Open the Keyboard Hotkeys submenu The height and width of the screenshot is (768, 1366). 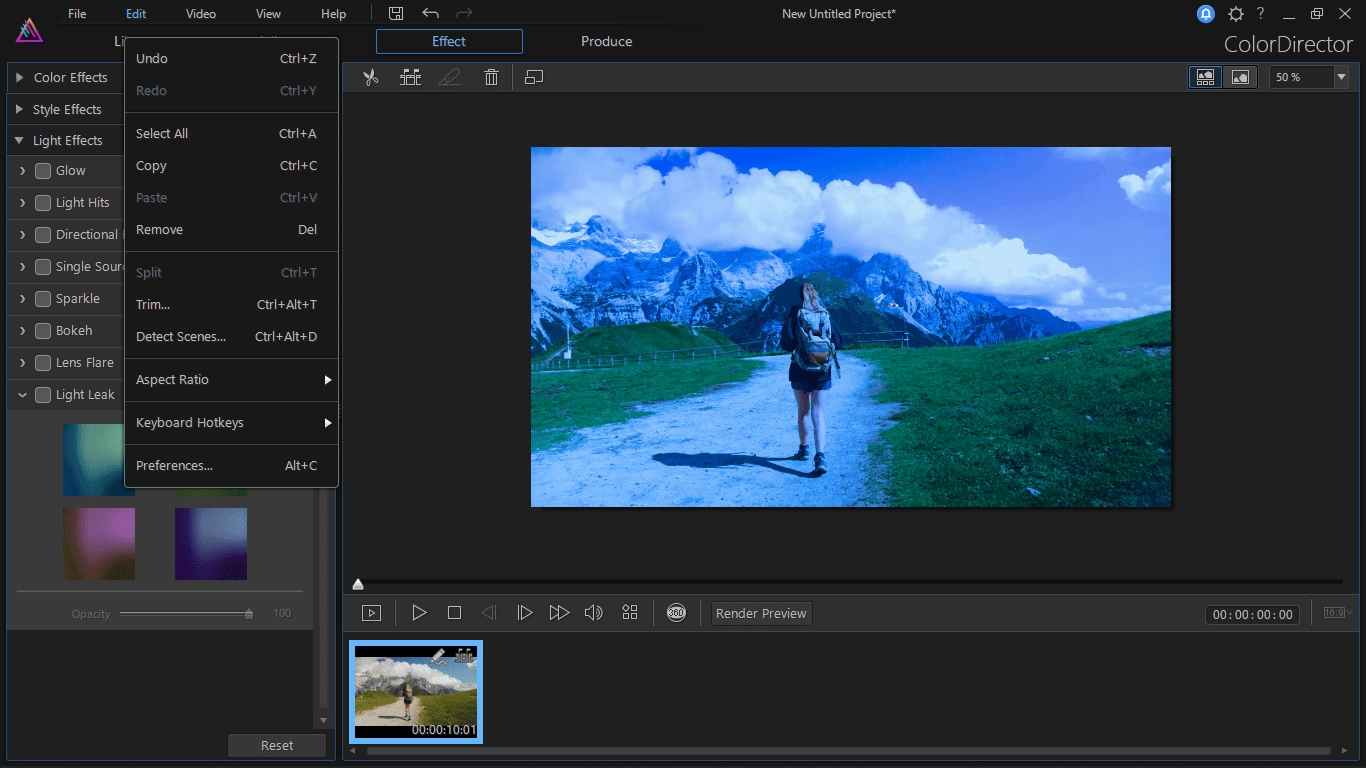(x=231, y=423)
